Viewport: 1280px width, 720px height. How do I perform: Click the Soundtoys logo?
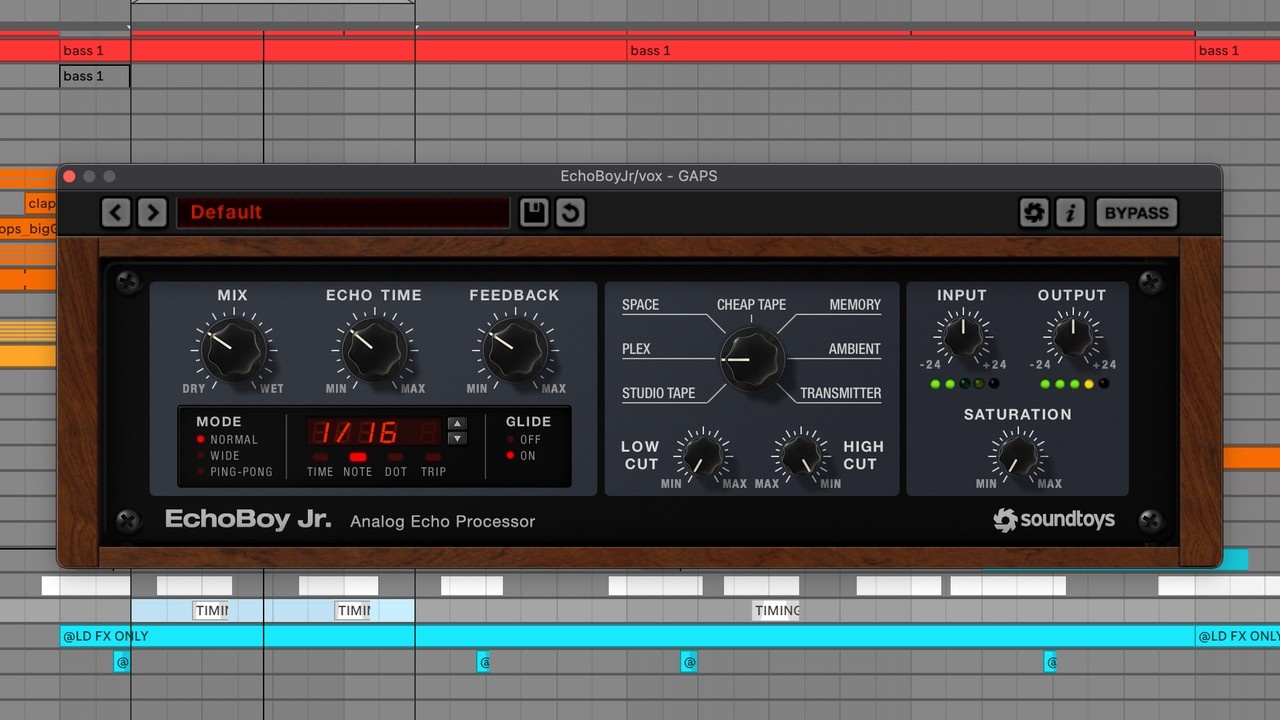point(1054,519)
